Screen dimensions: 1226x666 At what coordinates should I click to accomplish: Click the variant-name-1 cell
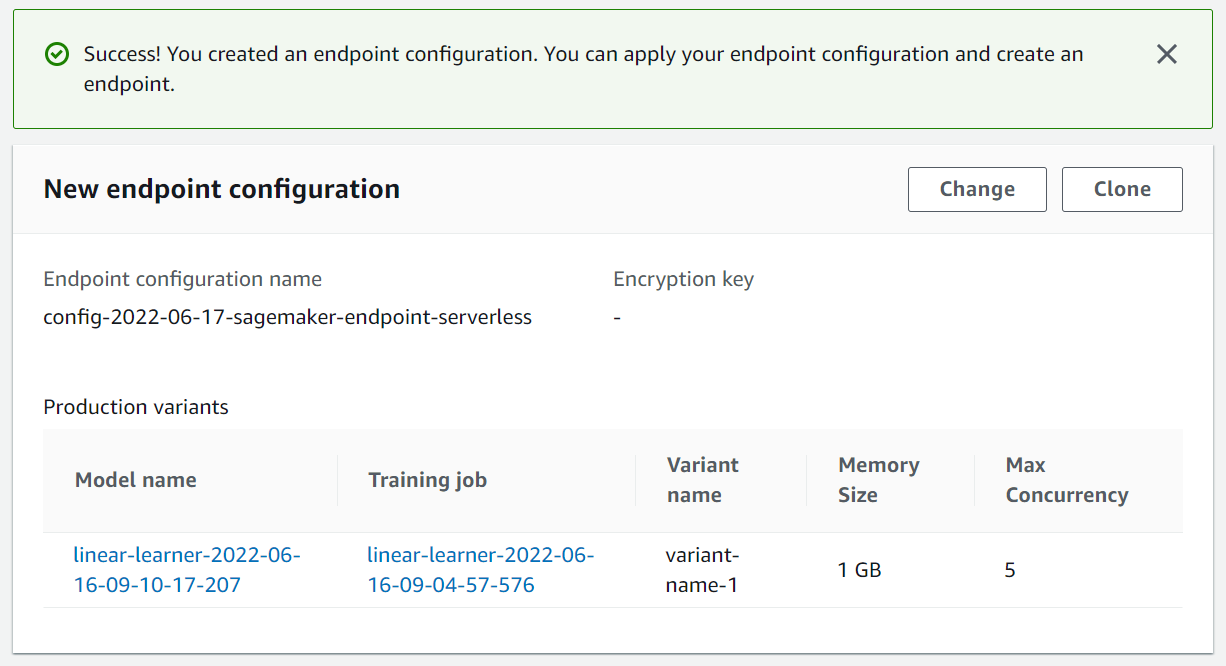tap(702, 570)
